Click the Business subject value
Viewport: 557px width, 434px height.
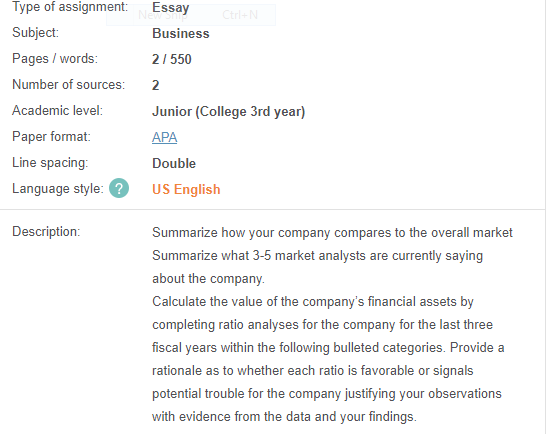(181, 33)
